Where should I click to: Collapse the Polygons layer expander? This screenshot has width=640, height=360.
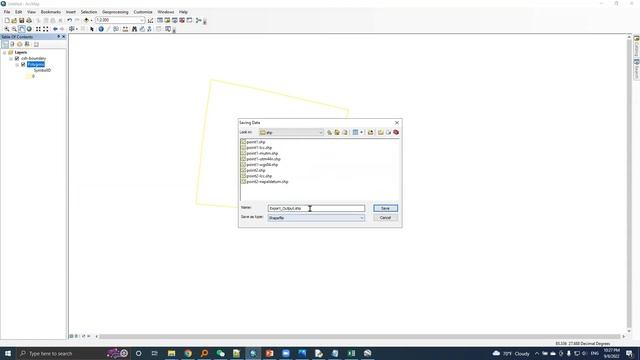pos(17,65)
